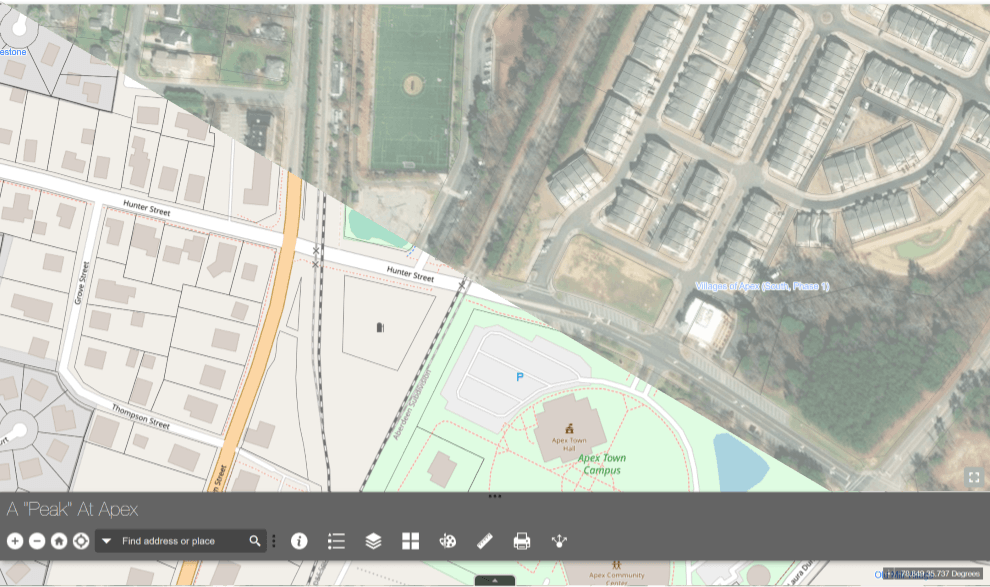Image resolution: width=990 pixels, height=587 pixels.
Task: Return to the default home extent
Action: pyautogui.click(x=59, y=541)
